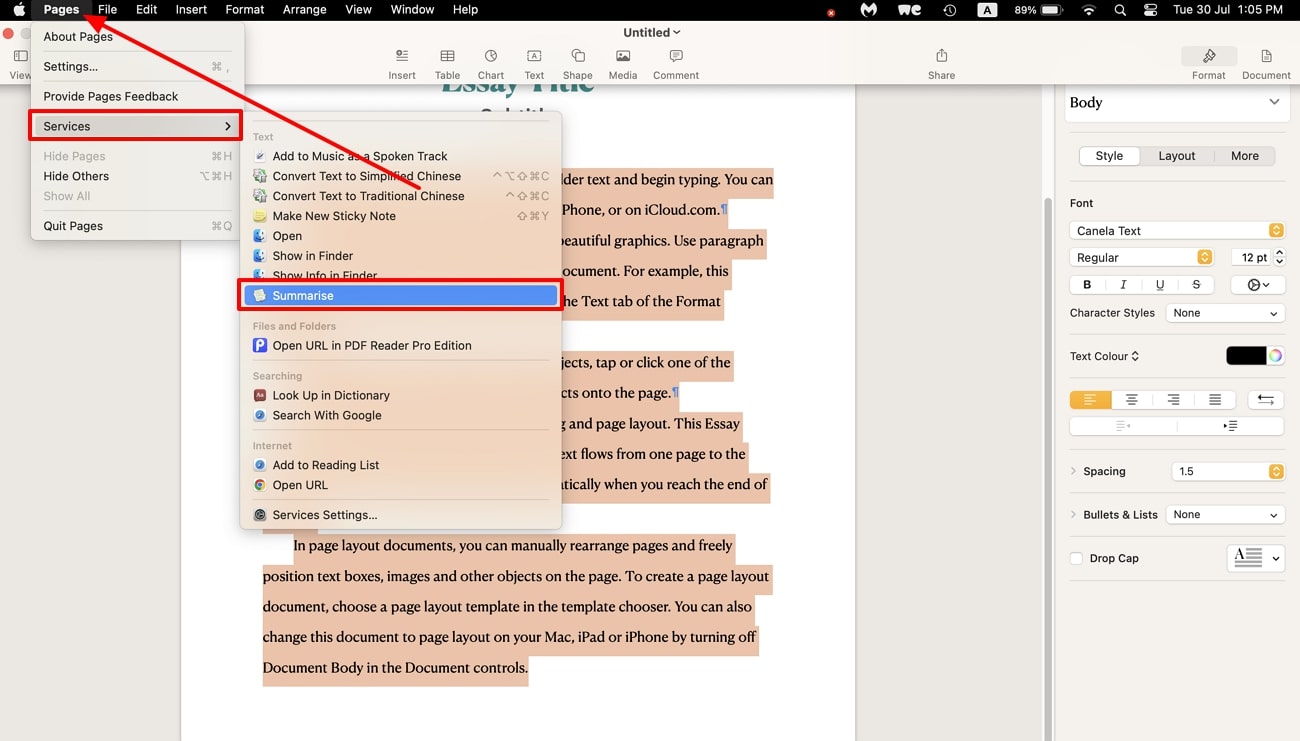Apply Italic to selected text
Viewport: 1300px width, 741px height.
tap(1123, 285)
